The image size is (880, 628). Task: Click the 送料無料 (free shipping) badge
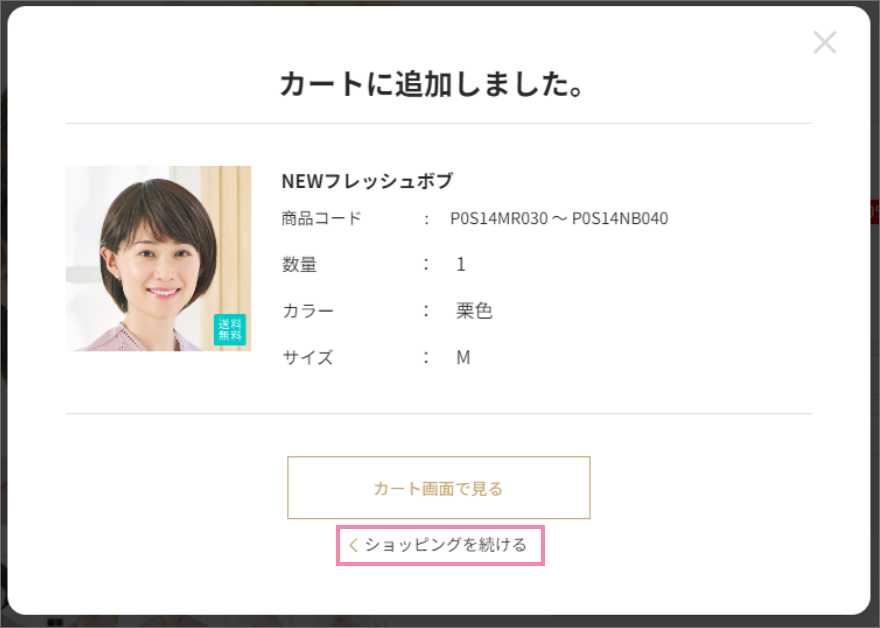tap(229, 329)
